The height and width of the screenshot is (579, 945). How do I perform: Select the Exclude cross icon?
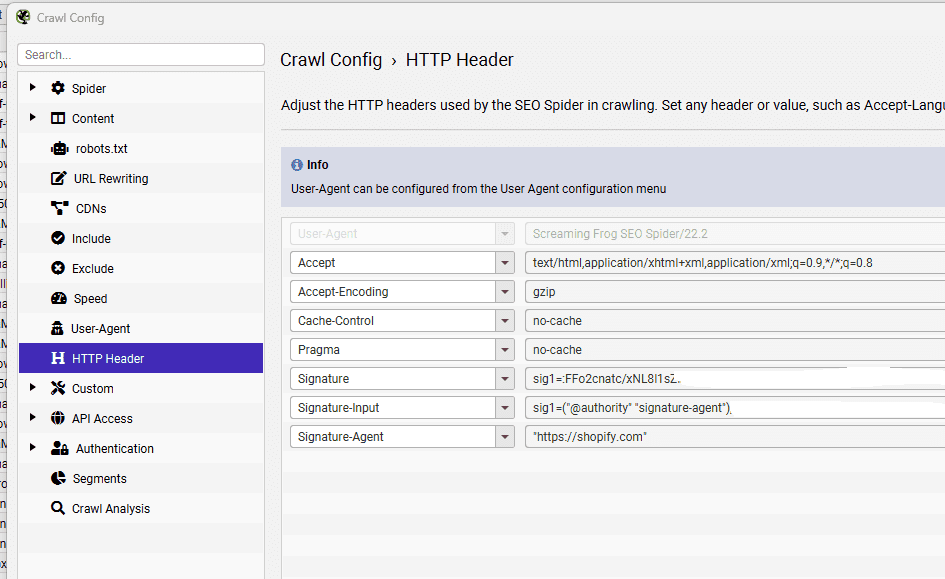tap(58, 268)
